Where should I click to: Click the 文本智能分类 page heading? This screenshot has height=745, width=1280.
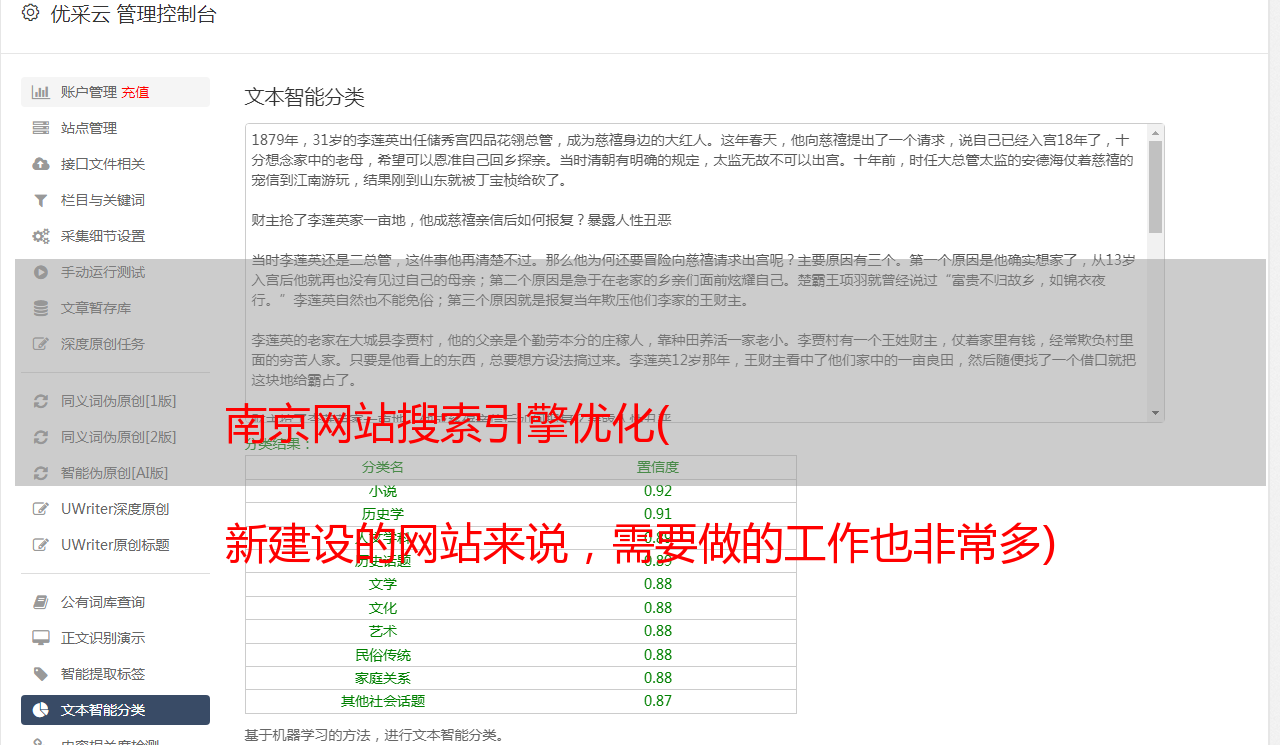coord(305,97)
